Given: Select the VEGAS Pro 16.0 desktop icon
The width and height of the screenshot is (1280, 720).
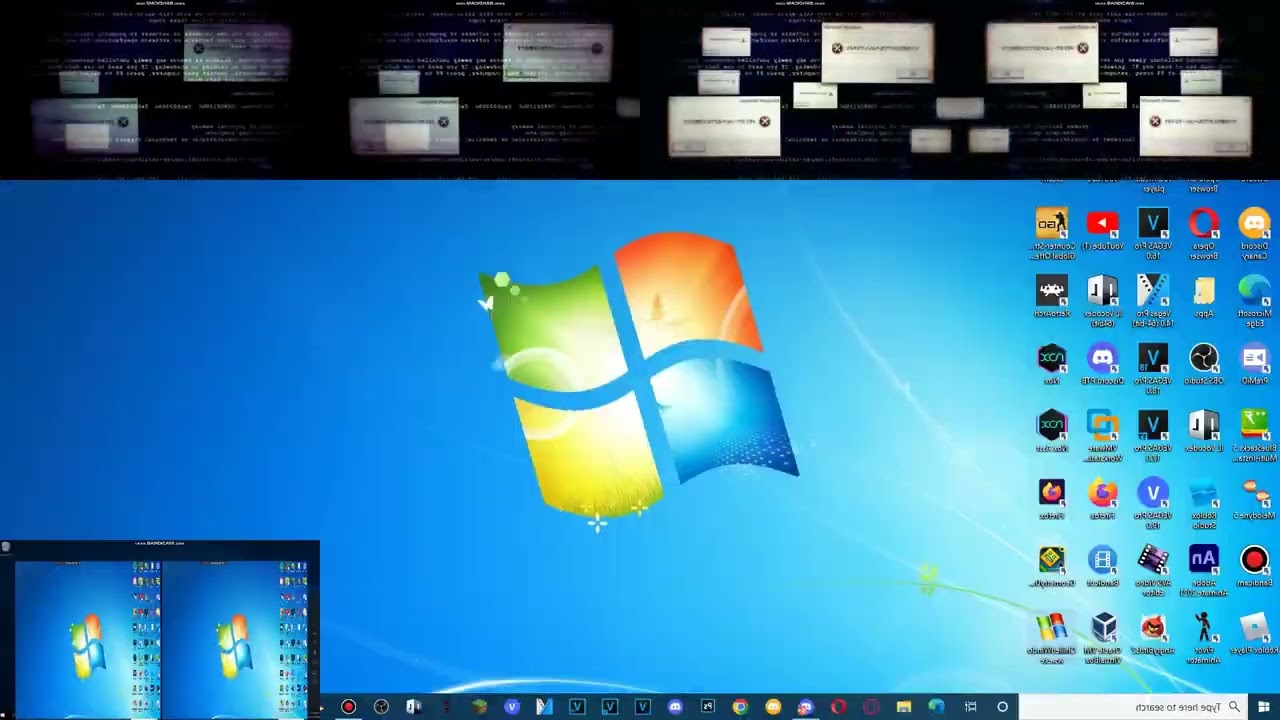Looking at the screenshot, I should pos(1153,234).
